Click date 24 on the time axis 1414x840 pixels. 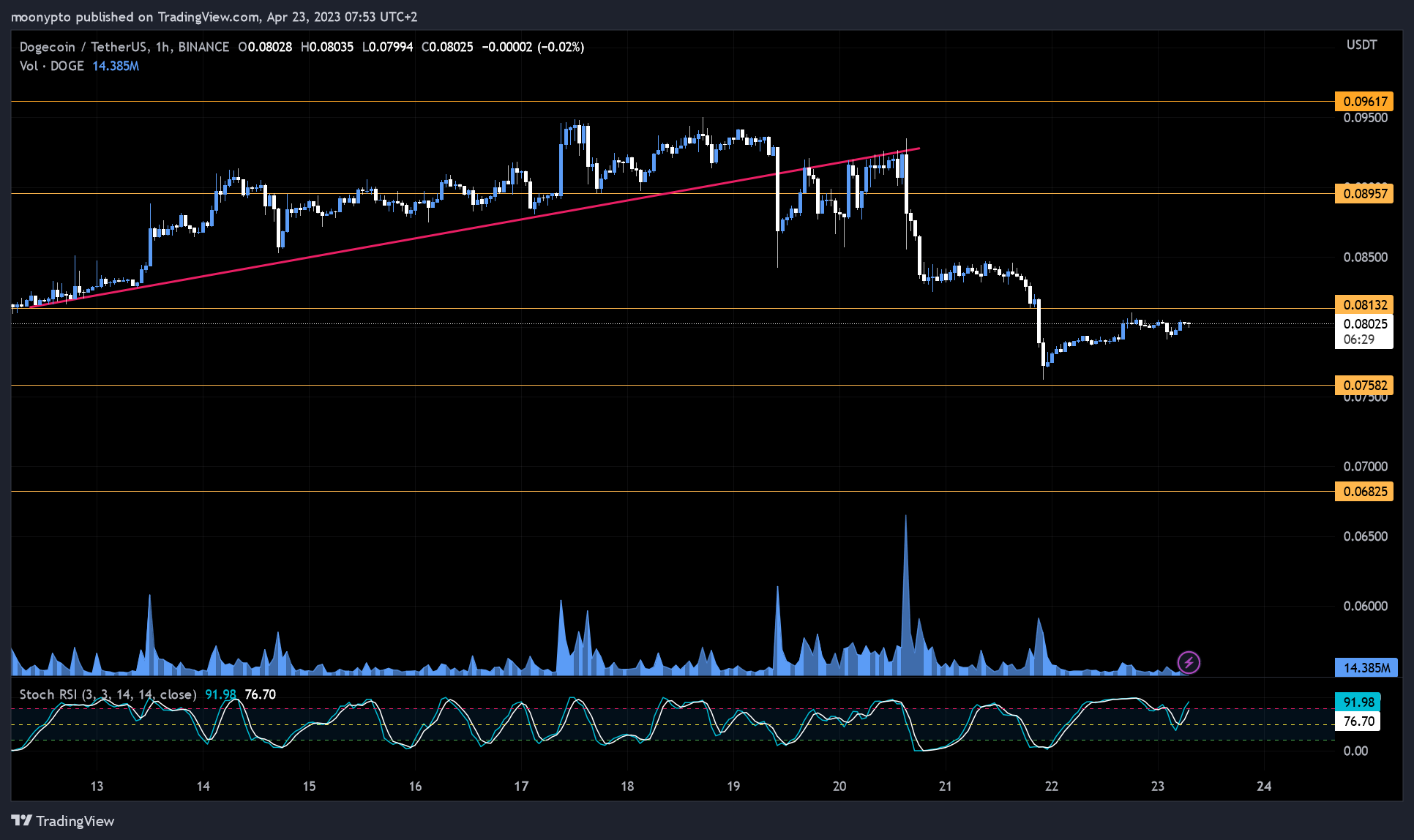click(1264, 787)
